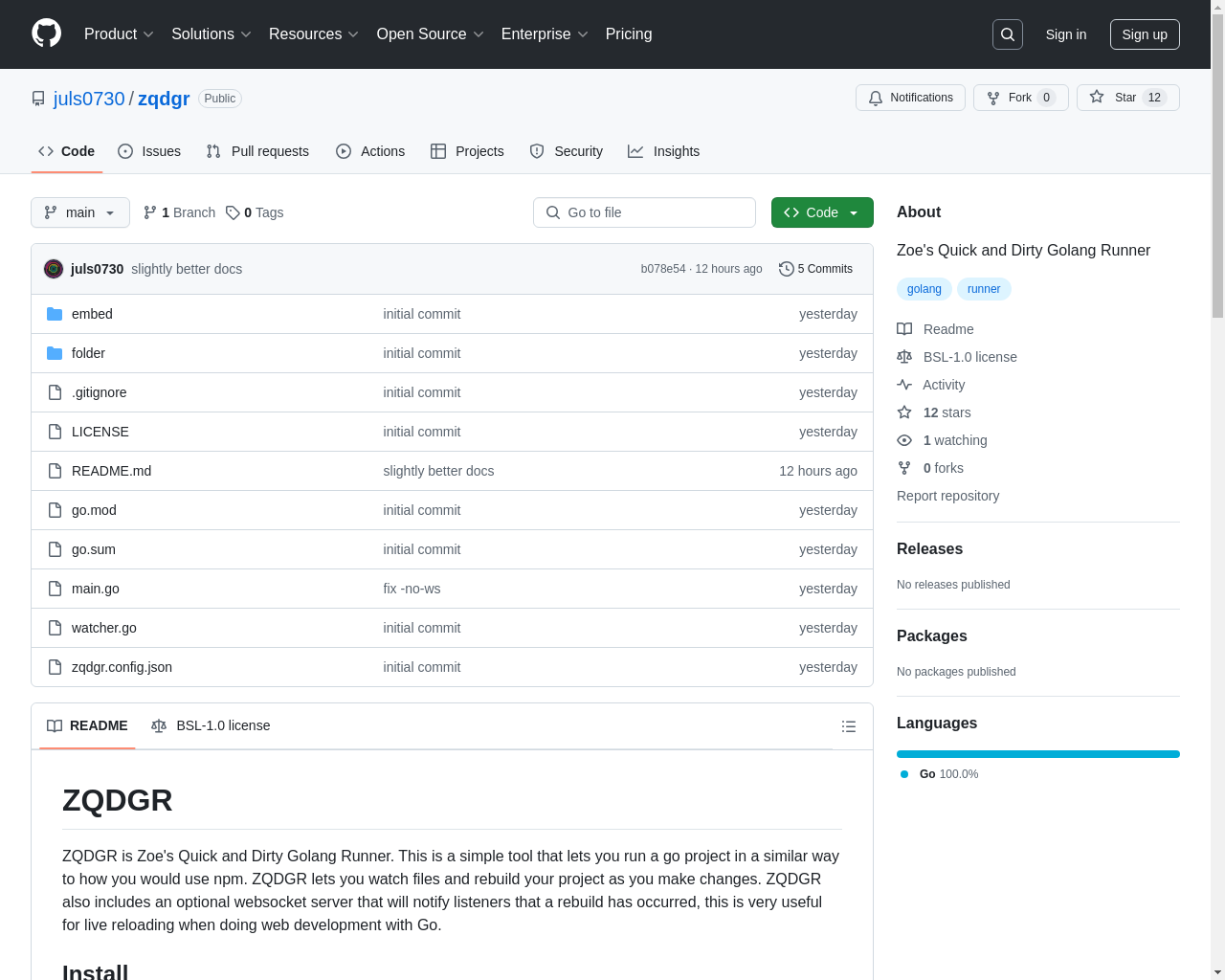This screenshot has width=1225, height=980.
Task: Click juls0730 avatar in commit row
Action: pos(54,269)
